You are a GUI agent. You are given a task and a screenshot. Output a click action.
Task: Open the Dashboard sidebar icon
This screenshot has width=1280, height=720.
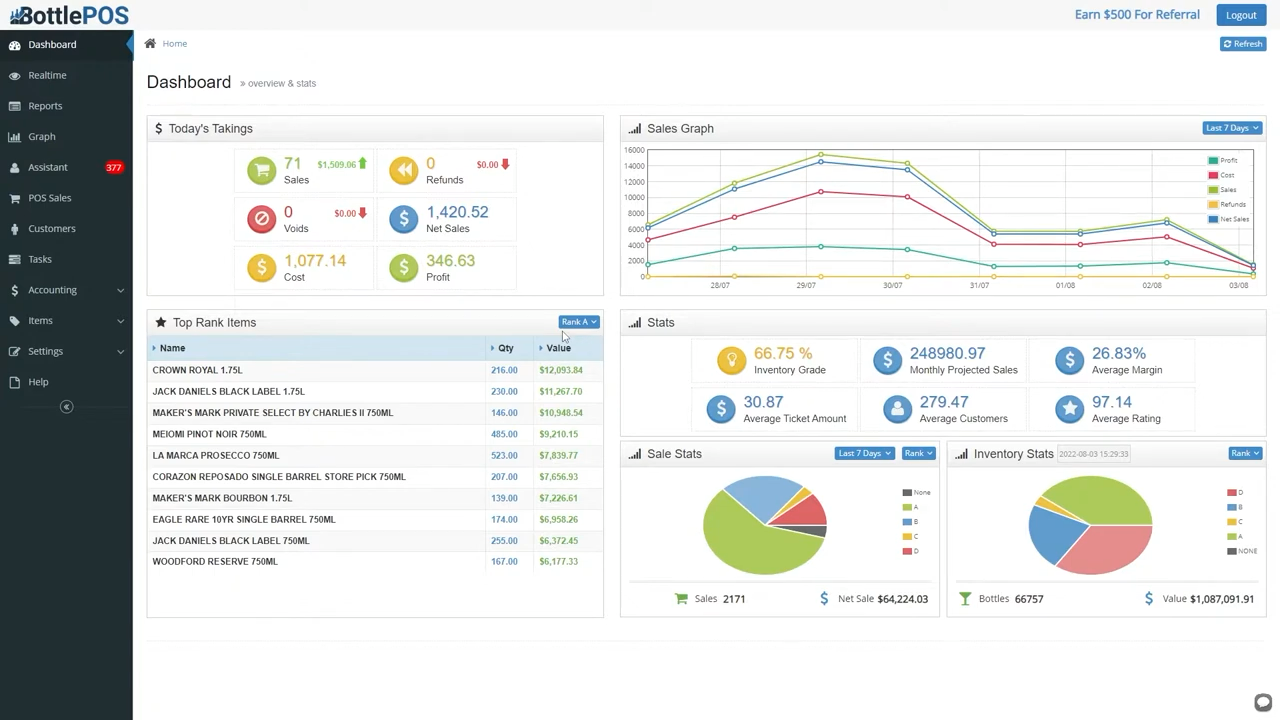[14, 45]
